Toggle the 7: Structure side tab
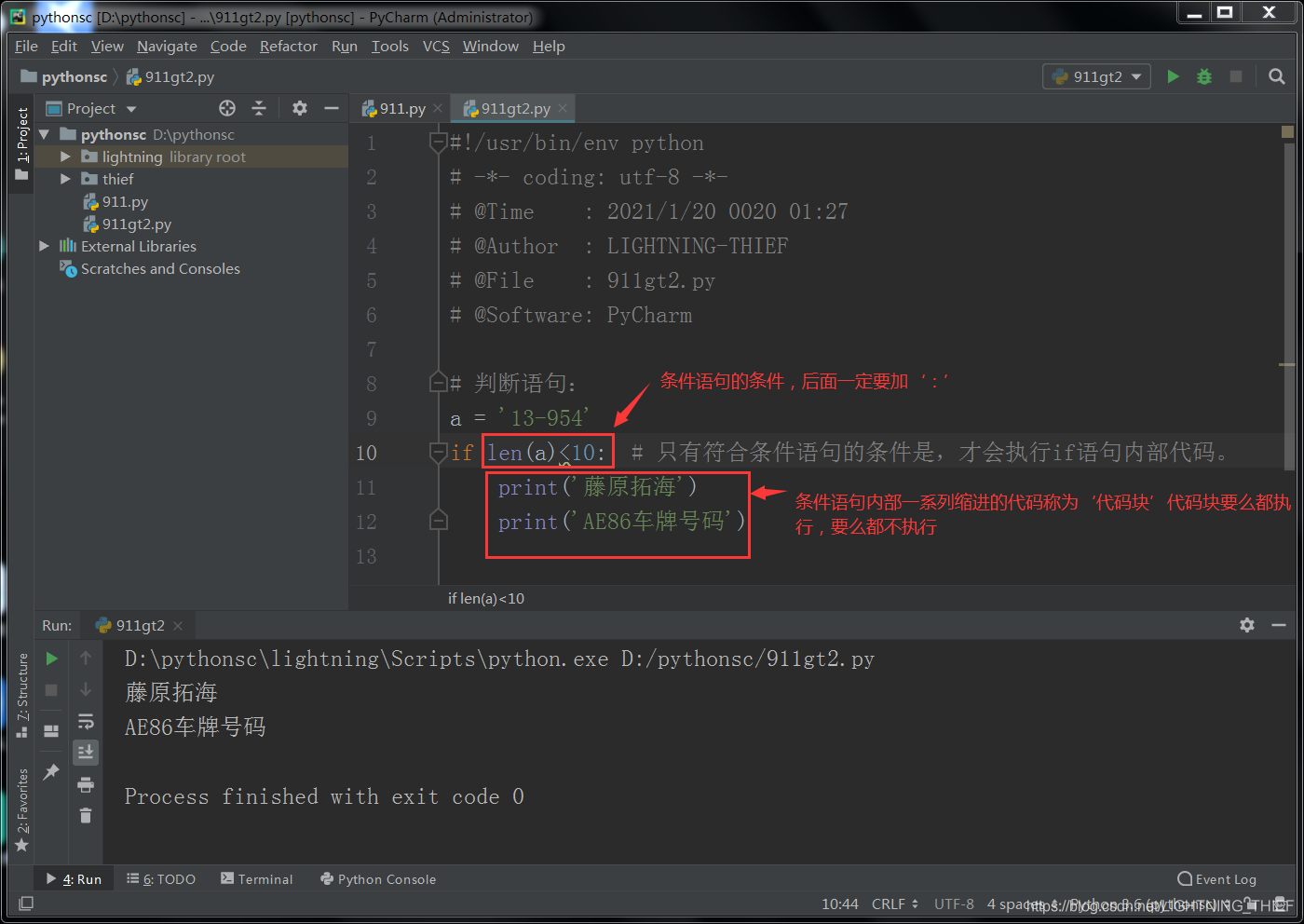1304x924 pixels. click(x=22, y=695)
